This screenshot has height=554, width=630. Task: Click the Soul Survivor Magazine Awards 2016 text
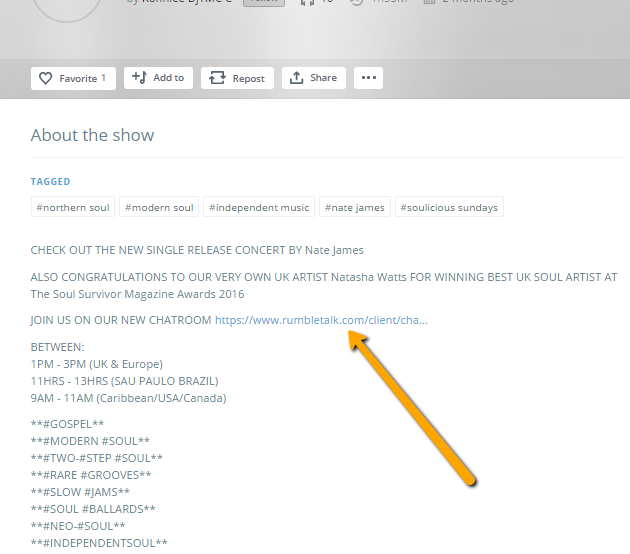tap(137, 294)
